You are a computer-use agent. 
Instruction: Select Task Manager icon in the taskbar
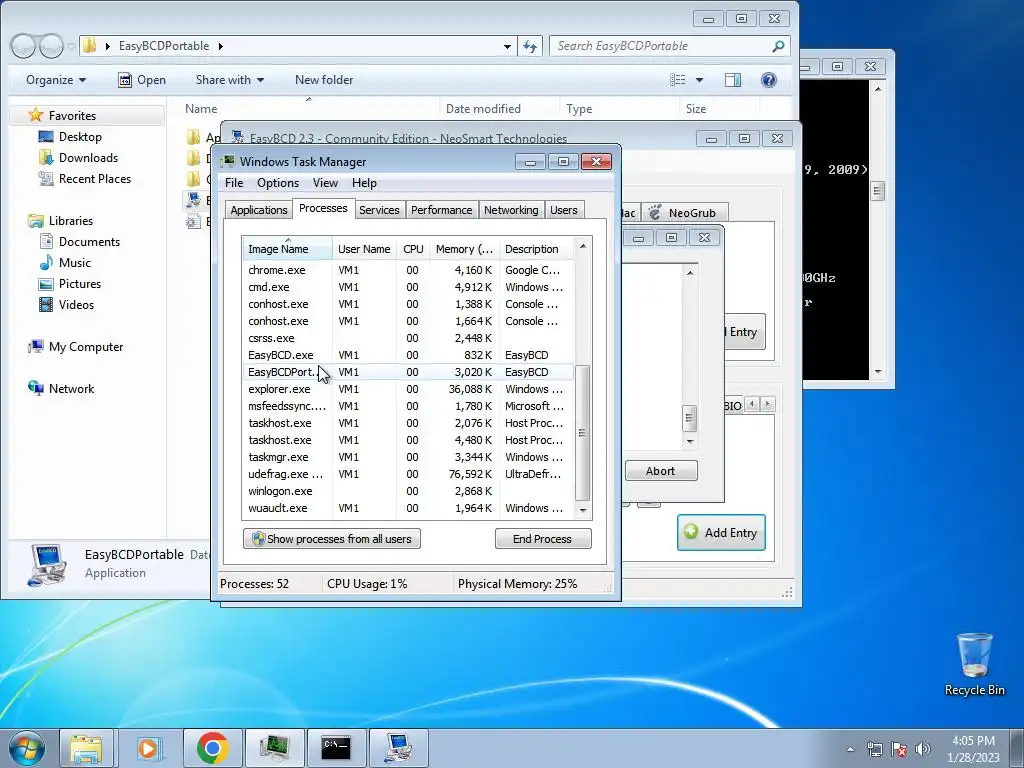coord(274,748)
